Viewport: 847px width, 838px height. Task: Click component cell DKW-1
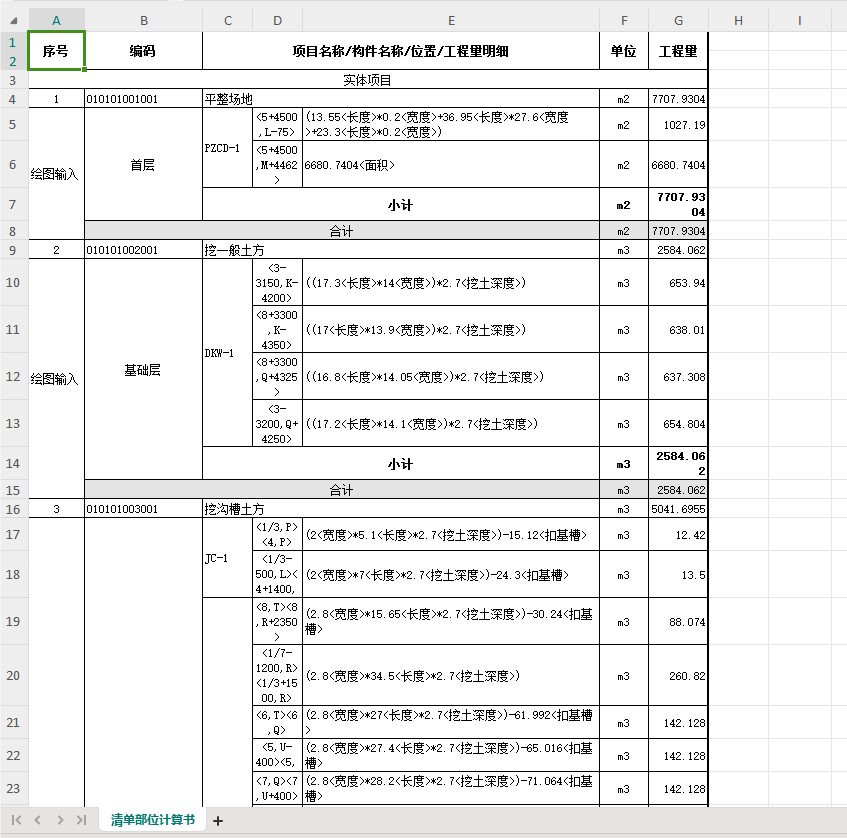click(x=227, y=353)
